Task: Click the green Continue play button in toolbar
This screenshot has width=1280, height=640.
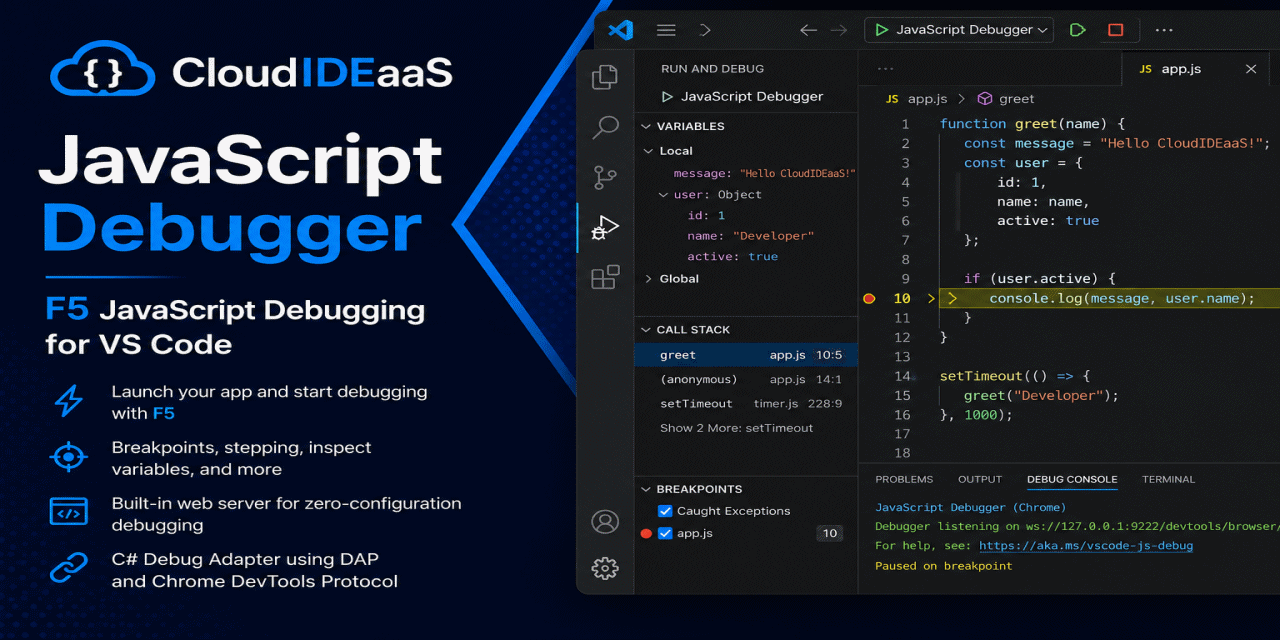Action: pos(1077,30)
